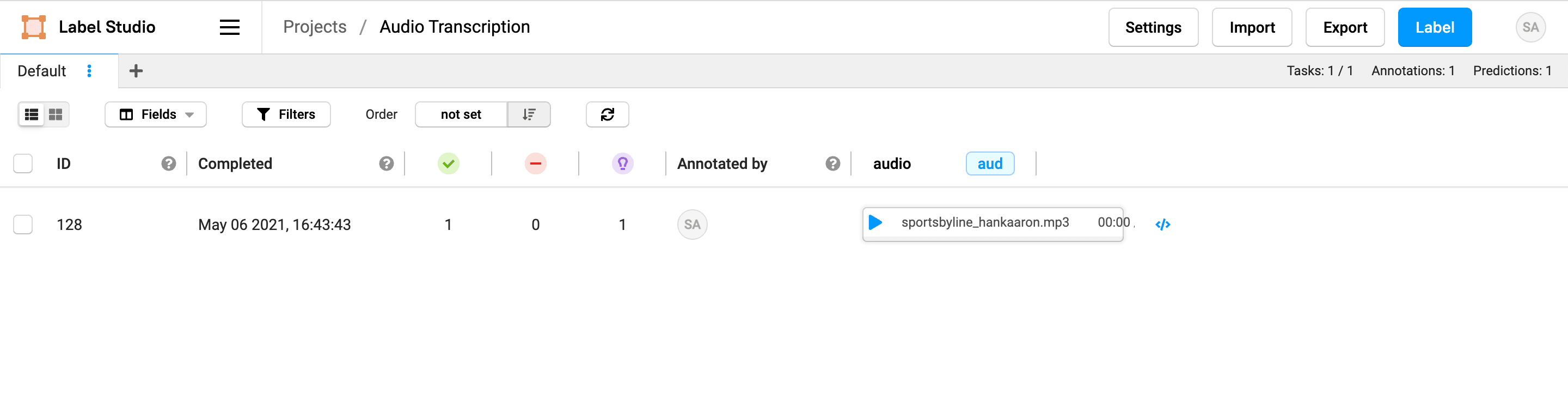Click the help icon beside Completed column

386,163
